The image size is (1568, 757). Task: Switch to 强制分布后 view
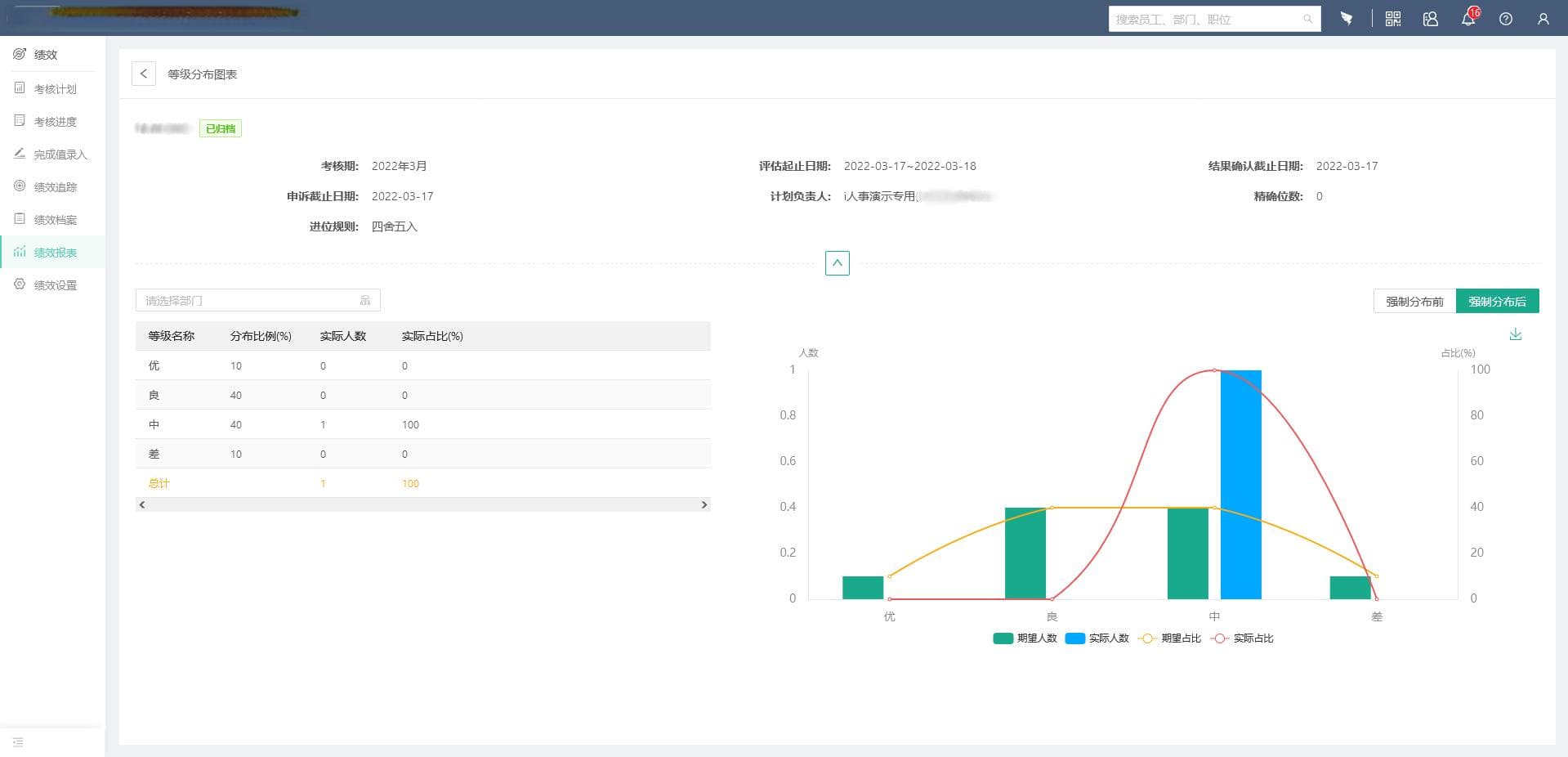[x=1497, y=302]
